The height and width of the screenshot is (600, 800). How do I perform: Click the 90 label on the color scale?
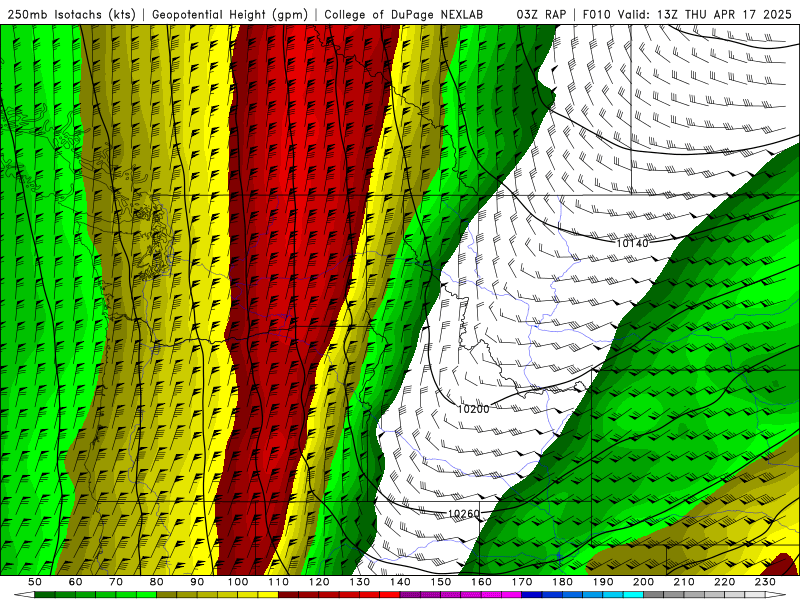tap(197, 582)
